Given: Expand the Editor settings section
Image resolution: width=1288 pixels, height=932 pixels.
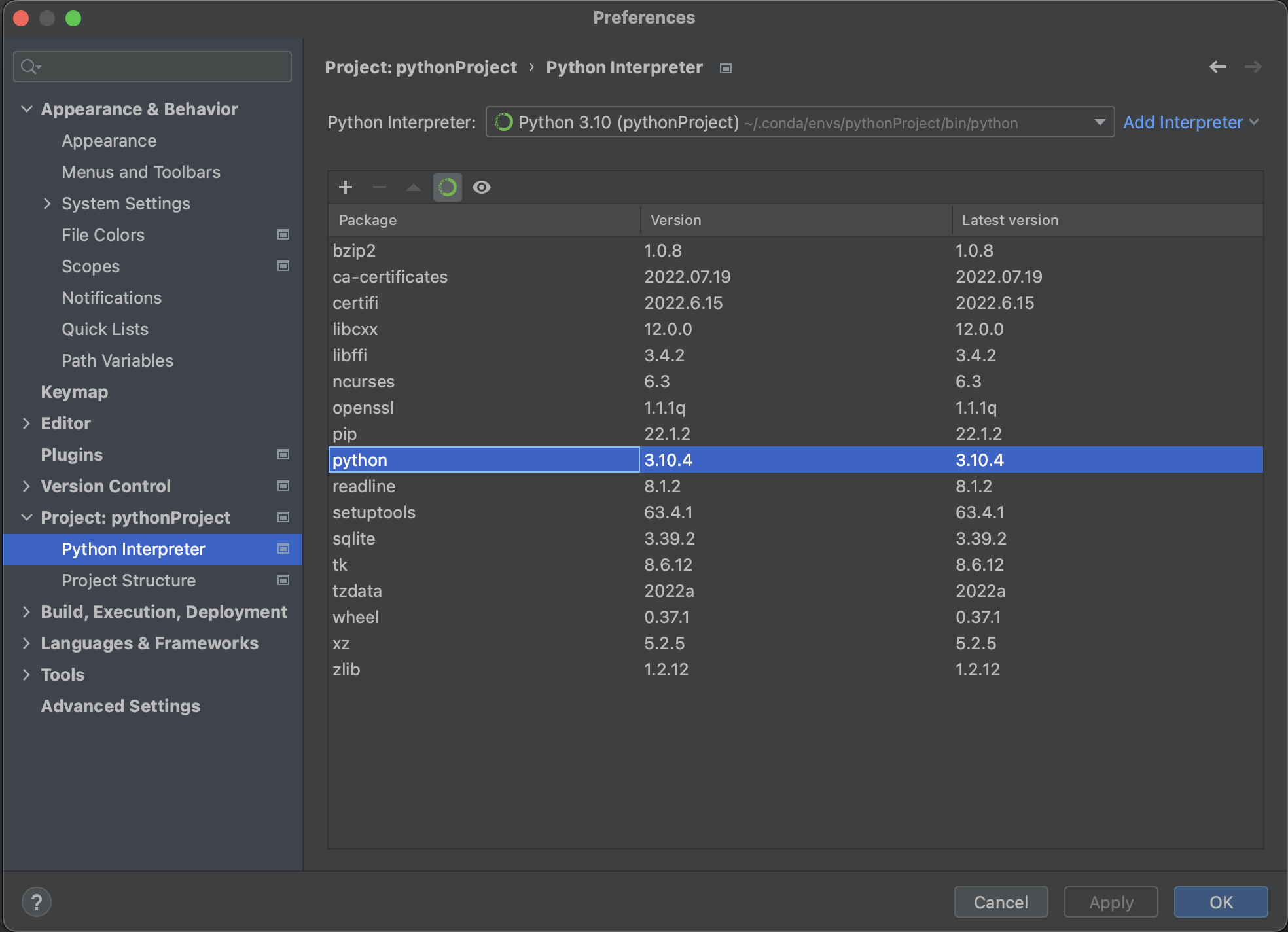Looking at the screenshot, I should [27, 423].
